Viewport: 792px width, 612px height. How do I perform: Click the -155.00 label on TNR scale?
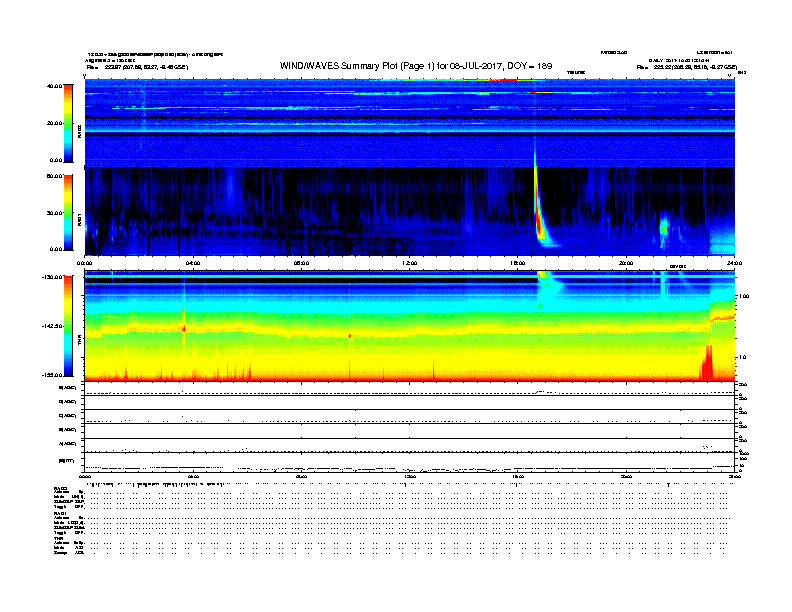tap(53, 375)
